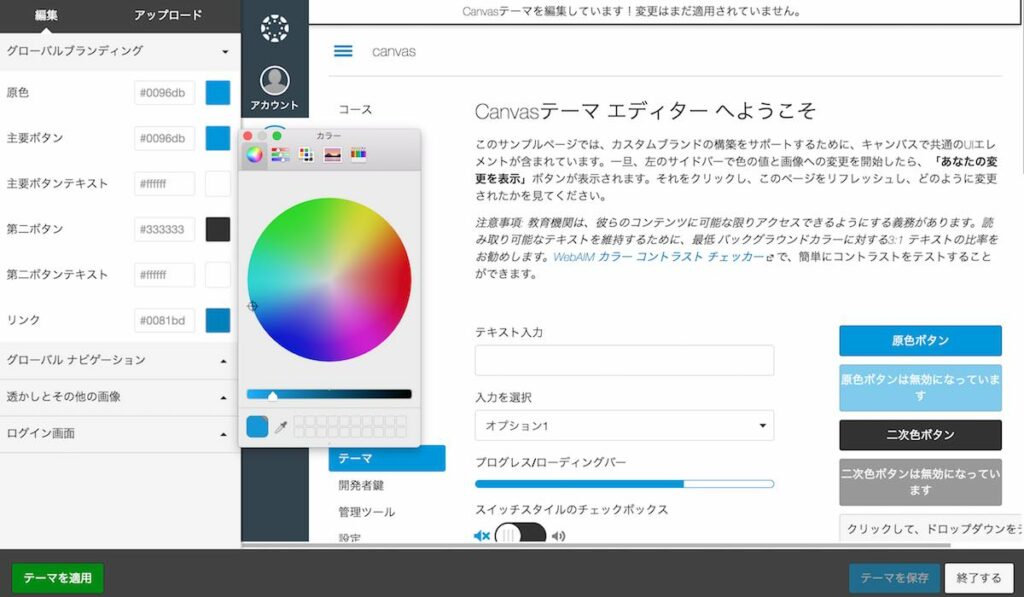Click the 終了する button
Viewport: 1024px width, 597px height.
[978, 578]
